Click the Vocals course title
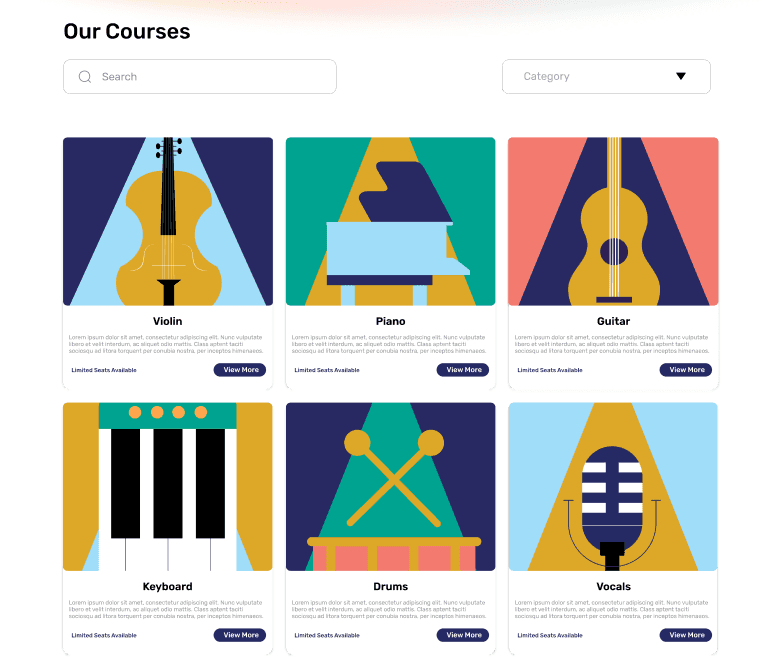 (x=614, y=586)
